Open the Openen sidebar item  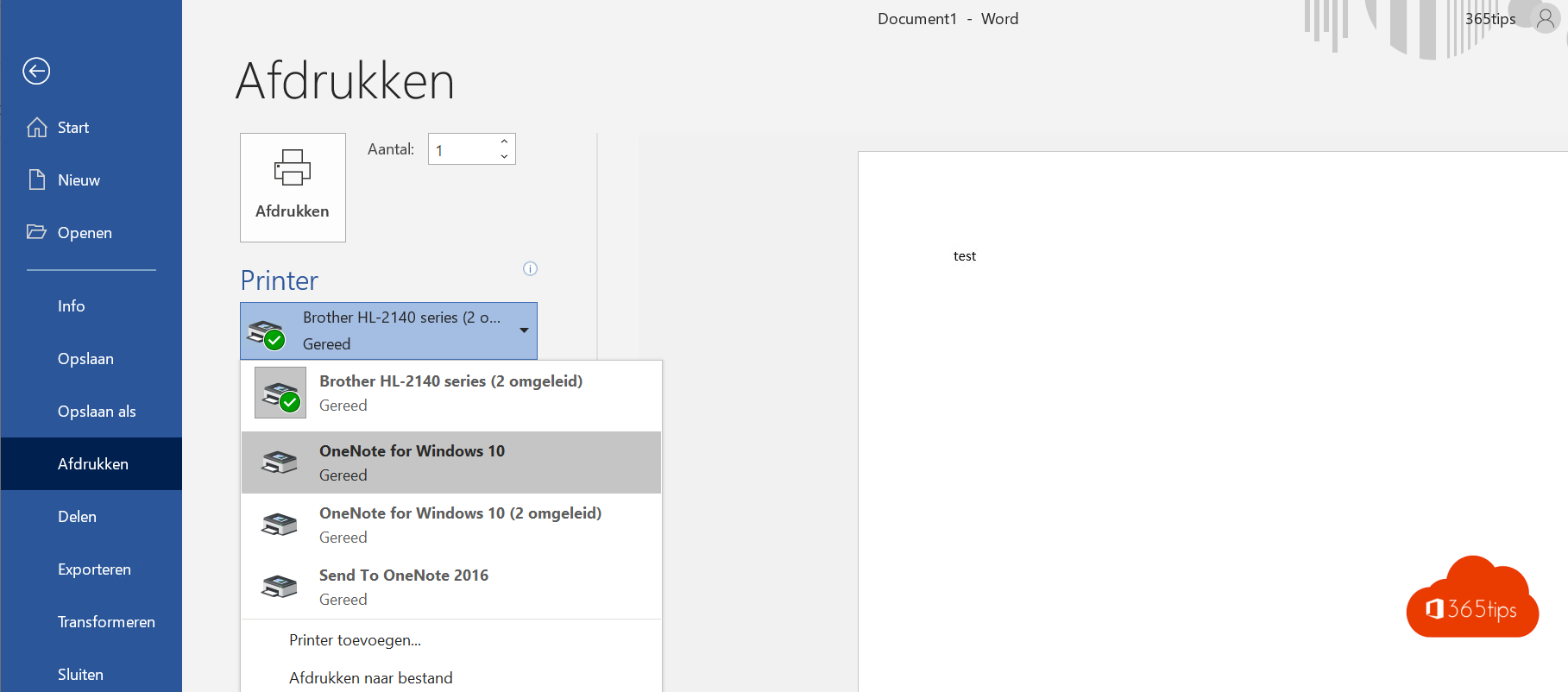coord(91,233)
